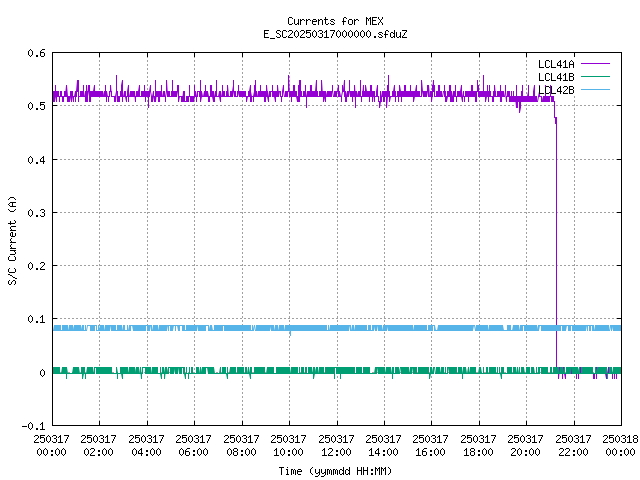Screen dimensions: 640x480
Task: Click the green LCL41B legend line sample
Action: (595, 76)
